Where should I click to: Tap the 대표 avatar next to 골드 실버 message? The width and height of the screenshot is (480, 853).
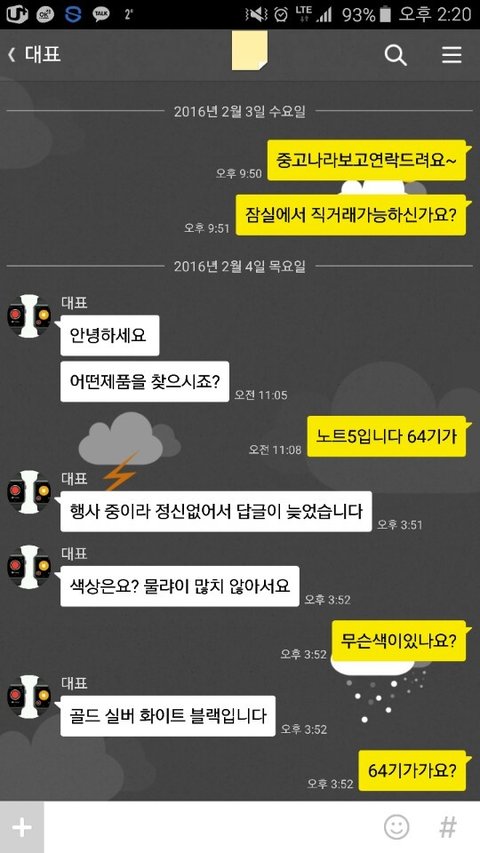click(x=29, y=696)
